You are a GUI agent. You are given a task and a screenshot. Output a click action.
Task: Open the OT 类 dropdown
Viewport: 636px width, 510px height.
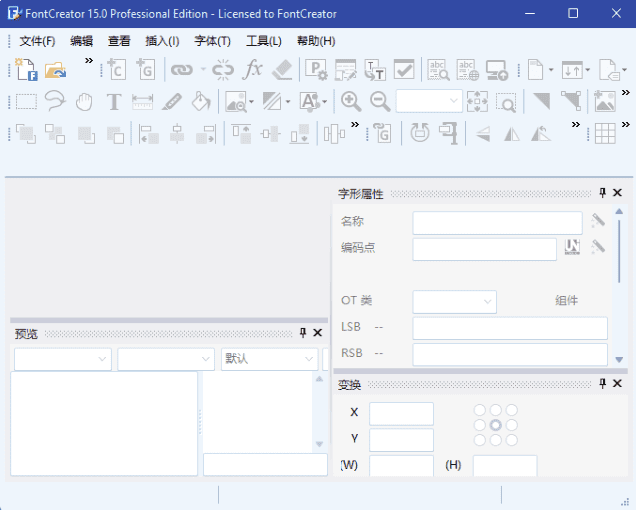[454, 301]
